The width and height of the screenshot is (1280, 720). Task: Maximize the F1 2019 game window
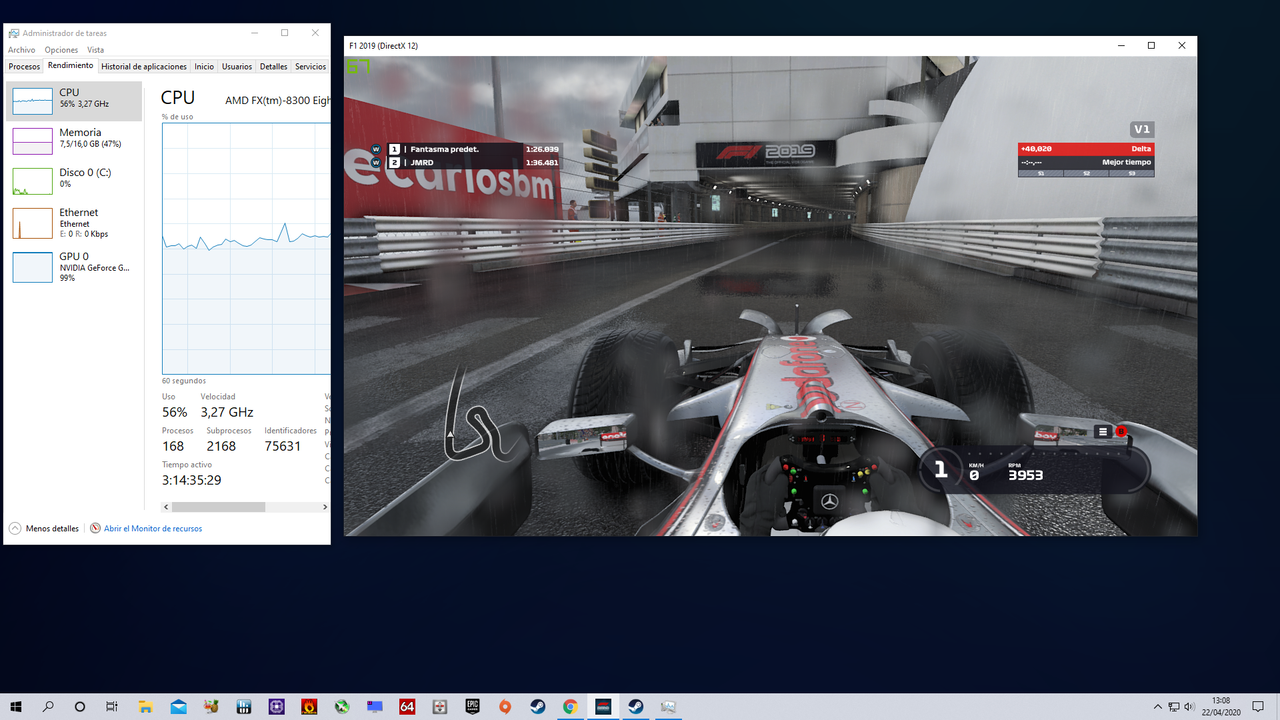tap(1151, 46)
